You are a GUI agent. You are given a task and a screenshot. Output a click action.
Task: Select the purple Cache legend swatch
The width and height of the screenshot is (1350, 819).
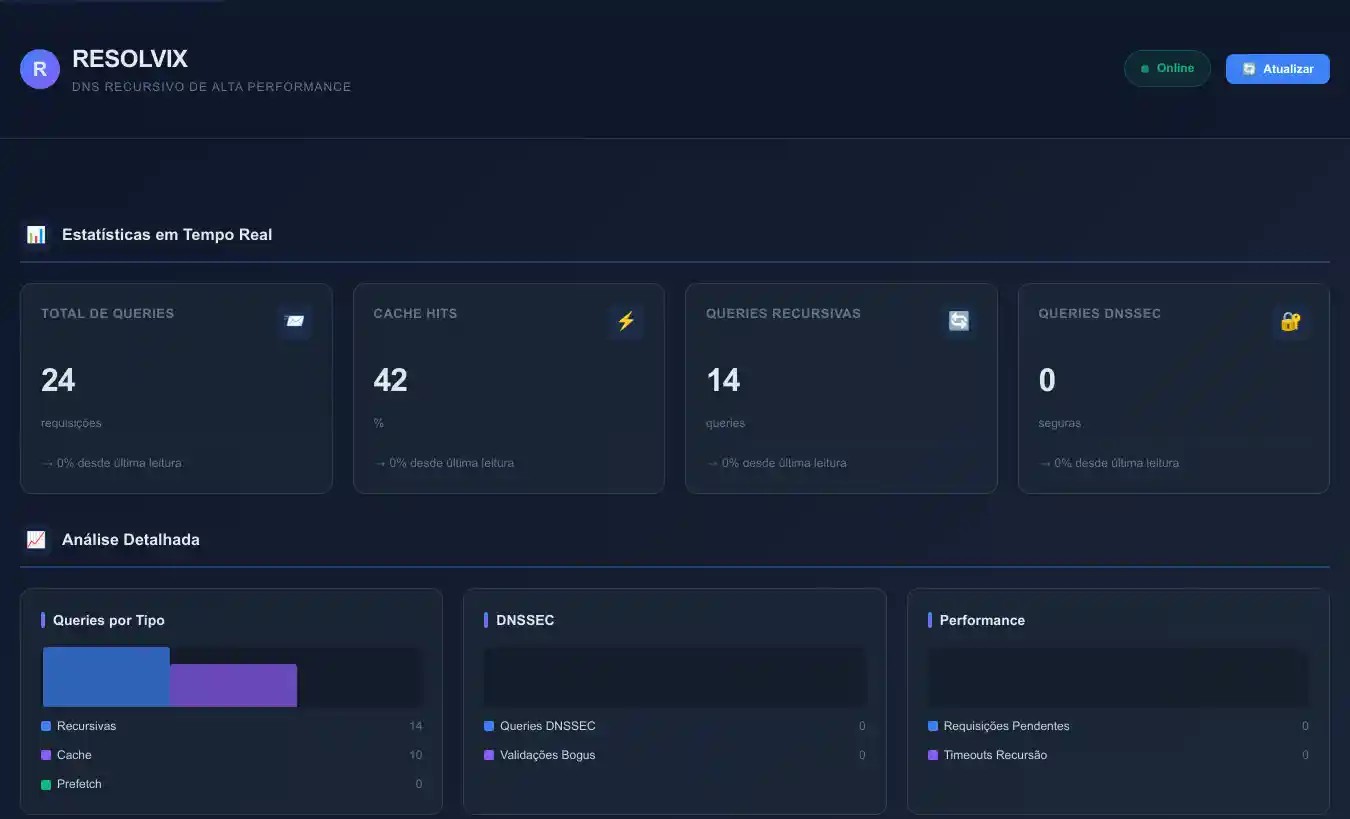46,755
